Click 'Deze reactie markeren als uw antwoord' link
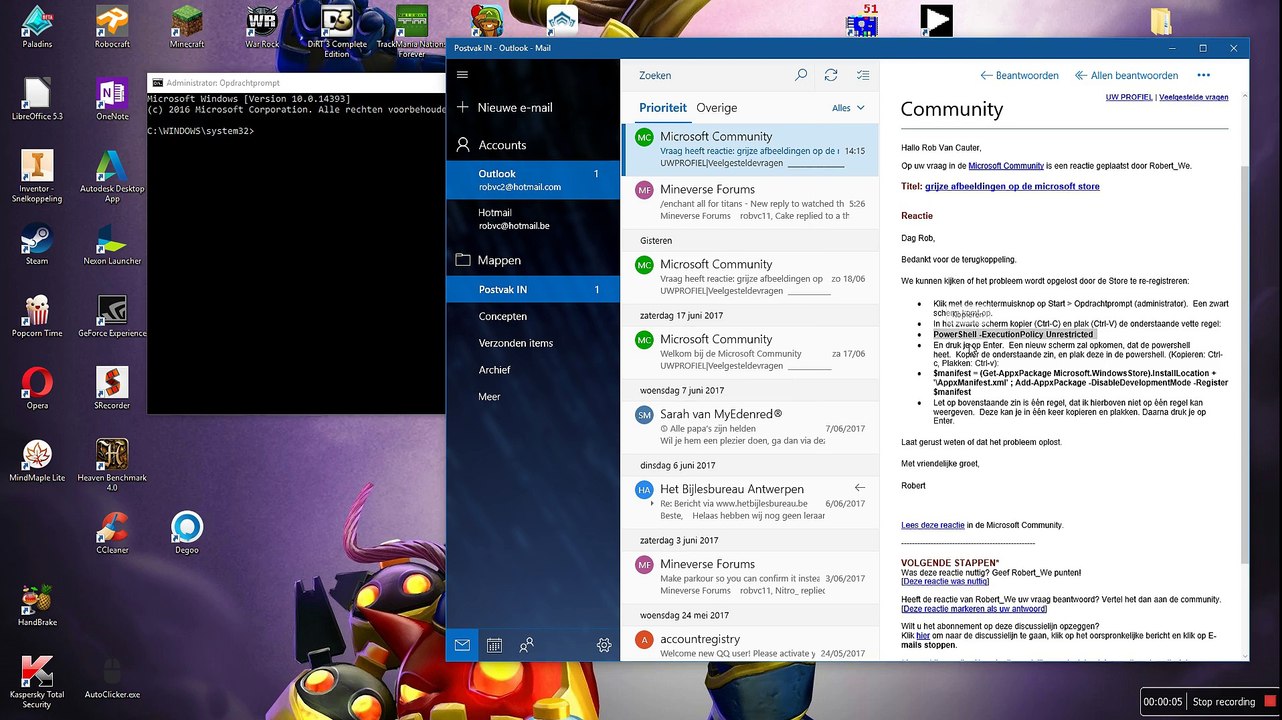Image resolution: width=1282 pixels, height=720 pixels. [x=974, y=609]
